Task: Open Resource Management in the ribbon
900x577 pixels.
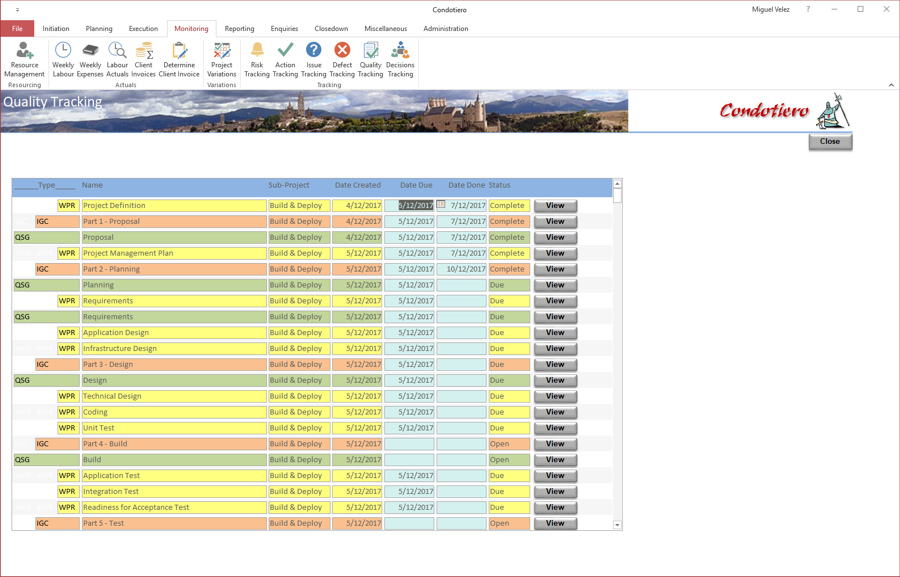Action: point(24,59)
